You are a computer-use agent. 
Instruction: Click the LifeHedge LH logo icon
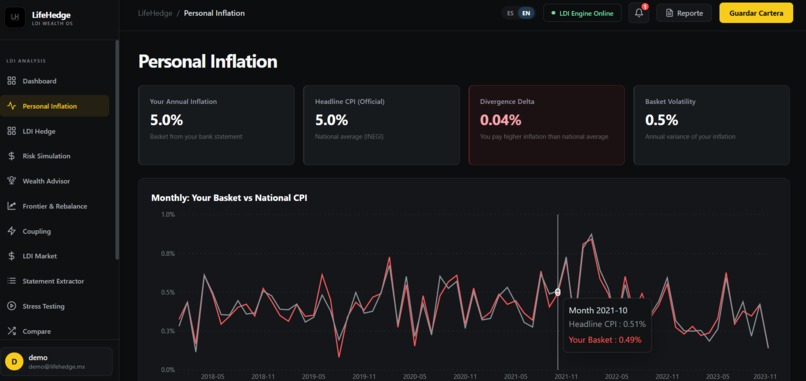[15, 17]
